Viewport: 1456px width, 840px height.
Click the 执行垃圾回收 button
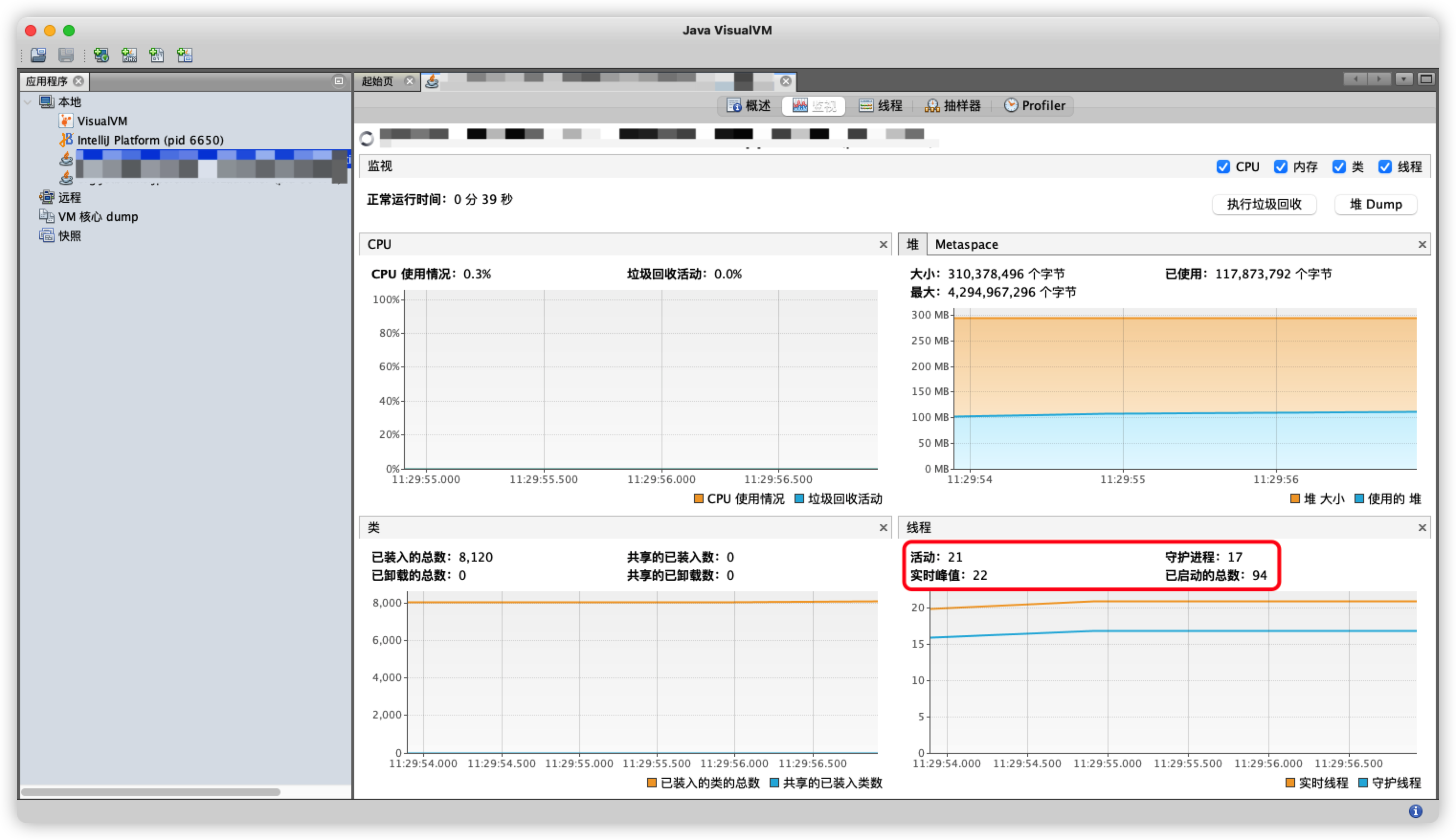(1264, 204)
